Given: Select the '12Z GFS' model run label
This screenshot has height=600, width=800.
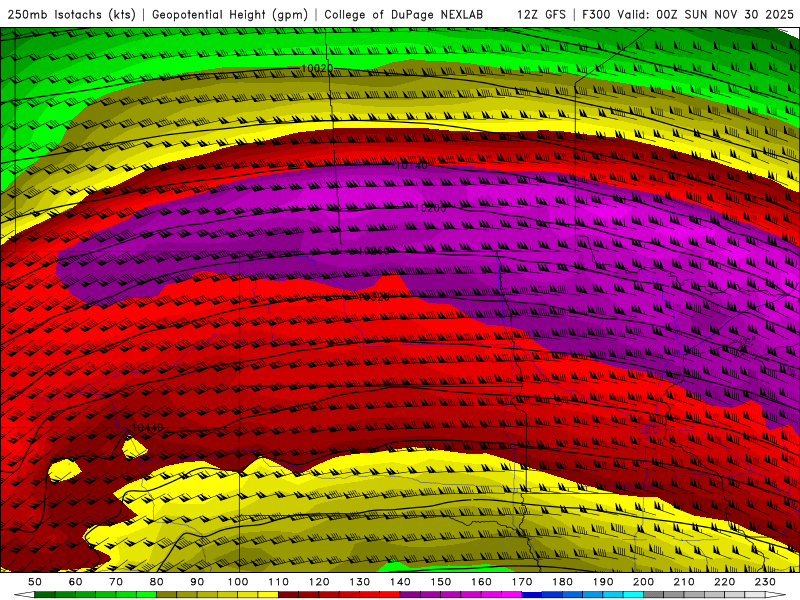Looking at the screenshot, I should (x=541, y=15).
